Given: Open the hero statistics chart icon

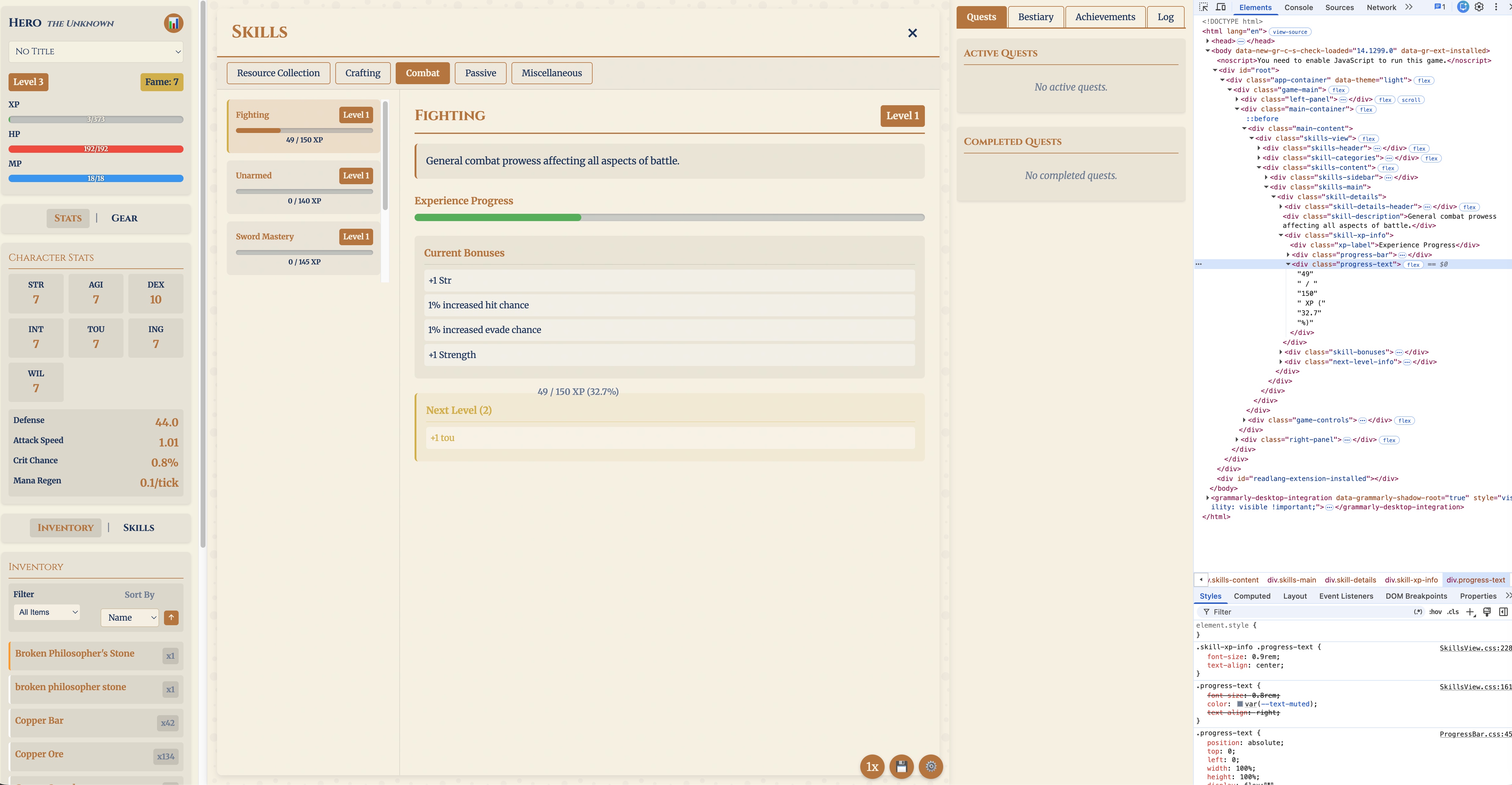Looking at the screenshot, I should coord(173,23).
